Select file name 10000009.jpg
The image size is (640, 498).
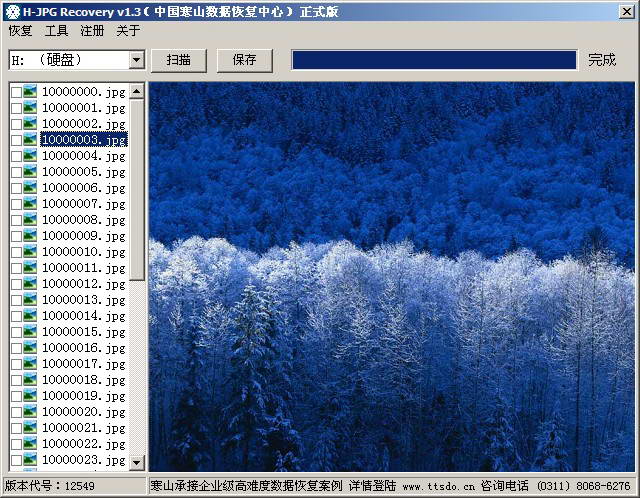(84, 236)
